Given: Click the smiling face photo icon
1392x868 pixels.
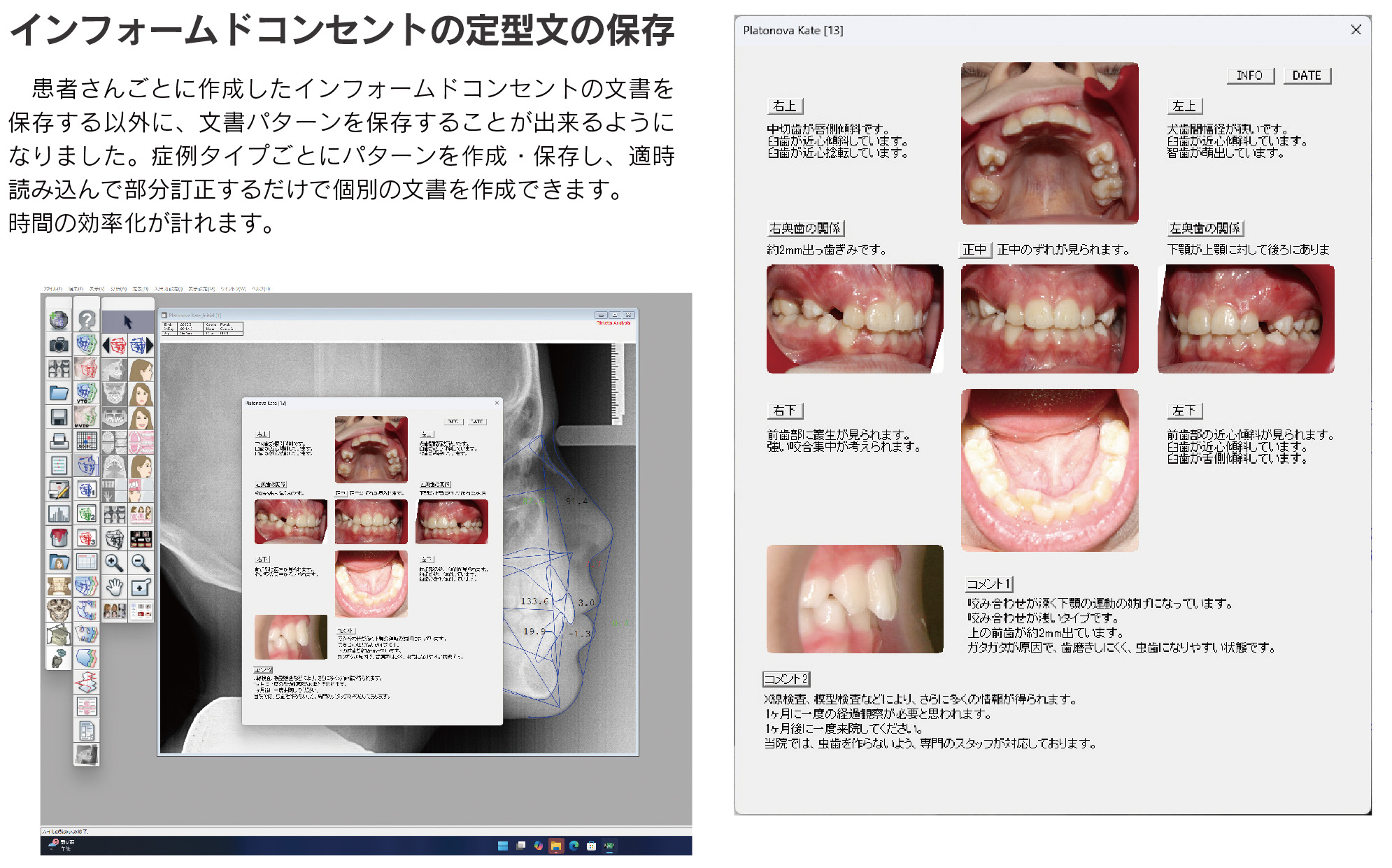Looking at the screenshot, I should point(141,418).
